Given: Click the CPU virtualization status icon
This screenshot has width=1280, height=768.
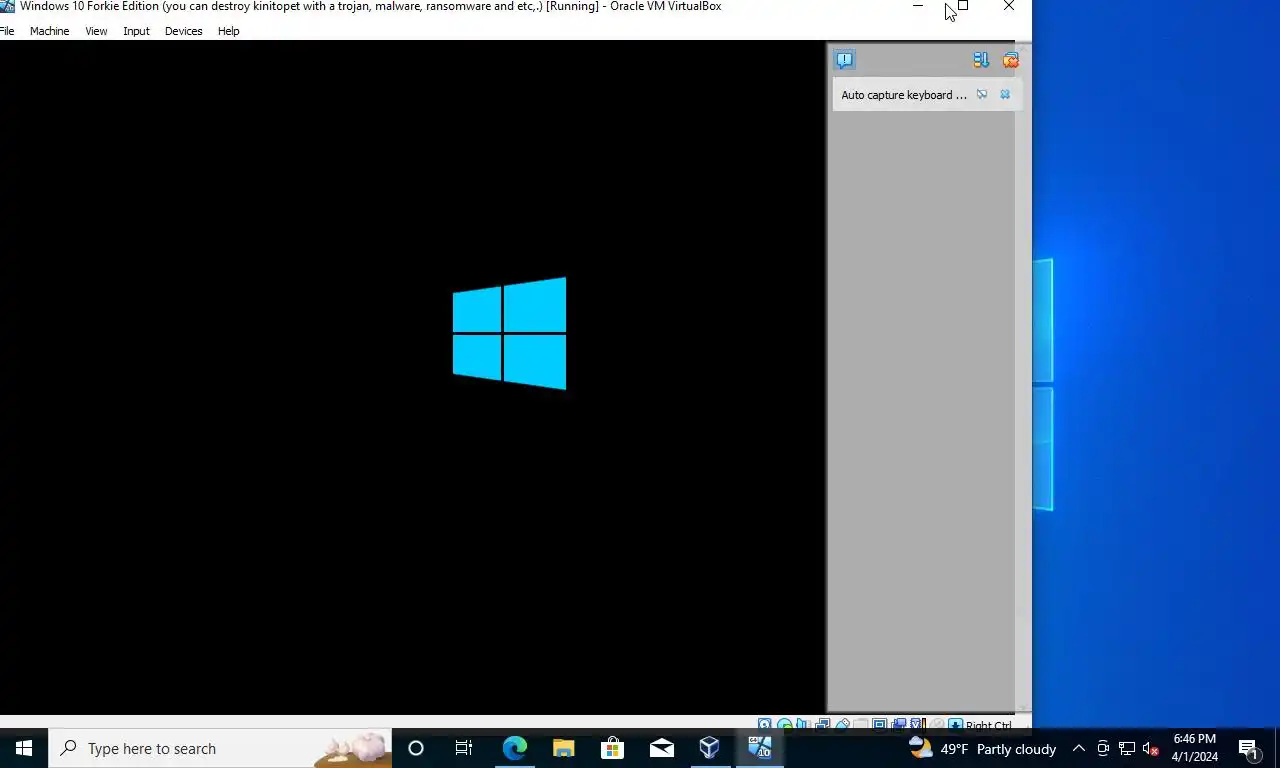Looking at the screenshot, I should (x=917, y=725).
